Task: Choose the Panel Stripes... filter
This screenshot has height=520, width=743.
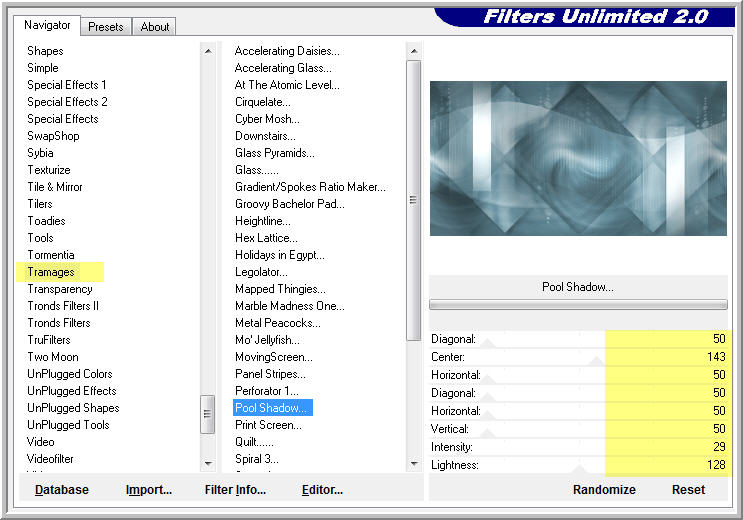Action: point(271,374)
